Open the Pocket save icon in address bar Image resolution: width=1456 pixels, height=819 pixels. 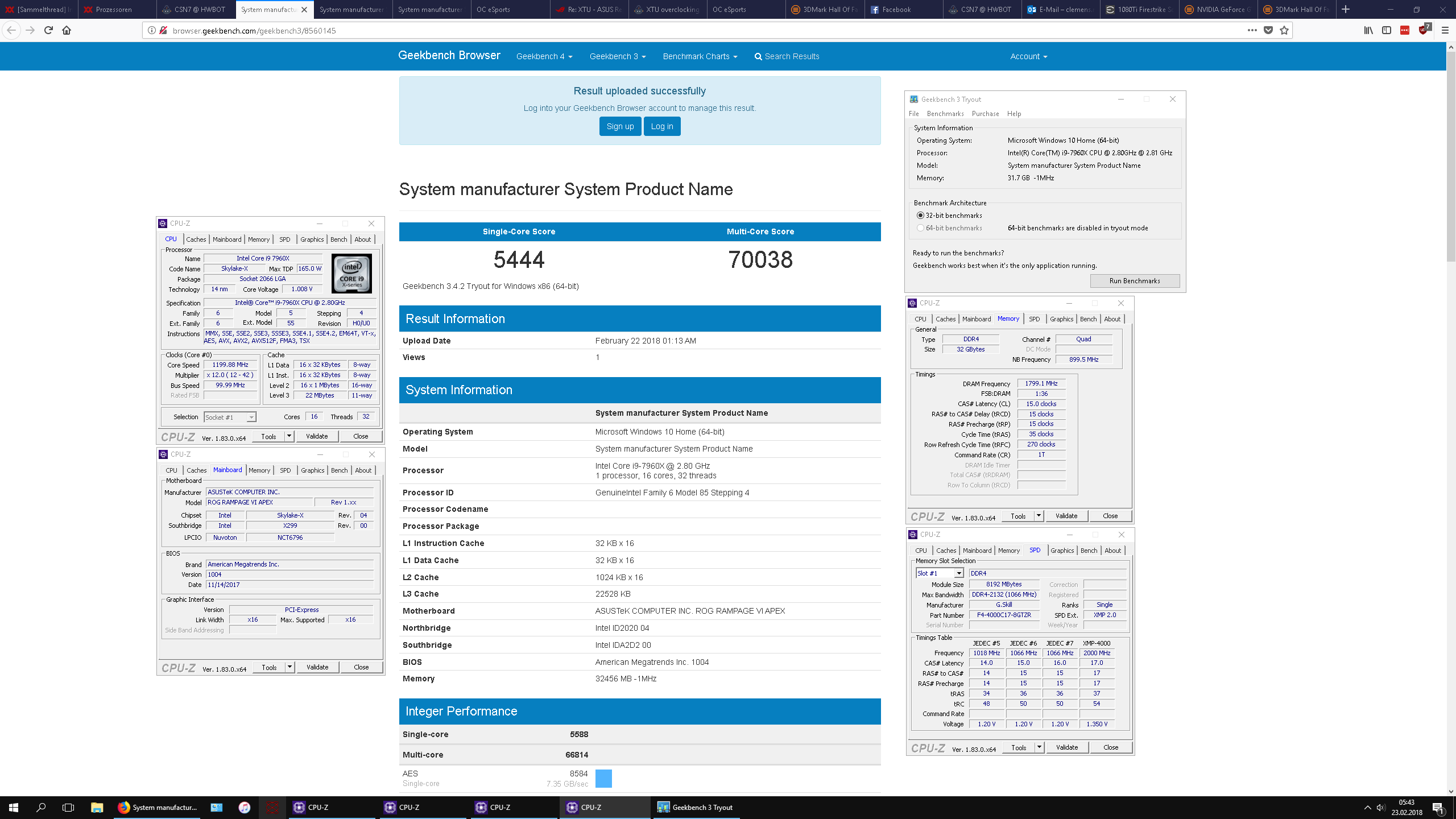click(x=1268, y=30)
